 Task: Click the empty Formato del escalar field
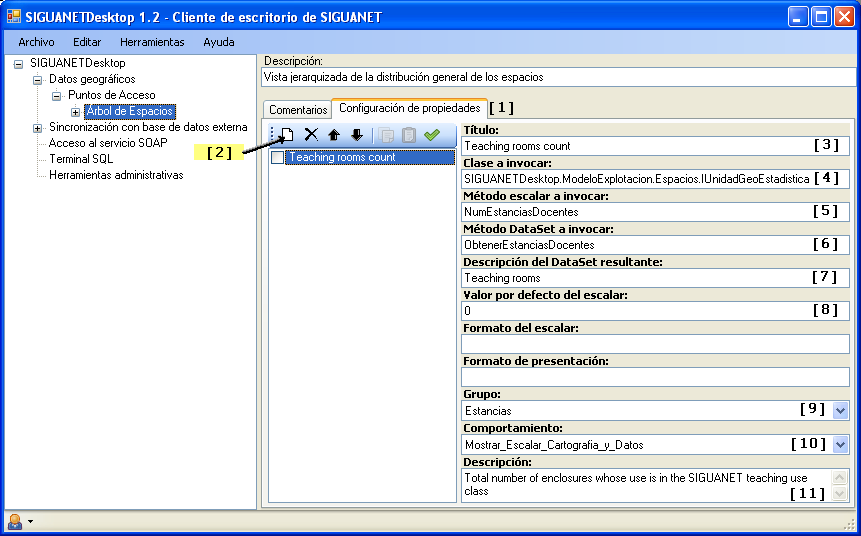pyautogui.click(x=656, y=344)
